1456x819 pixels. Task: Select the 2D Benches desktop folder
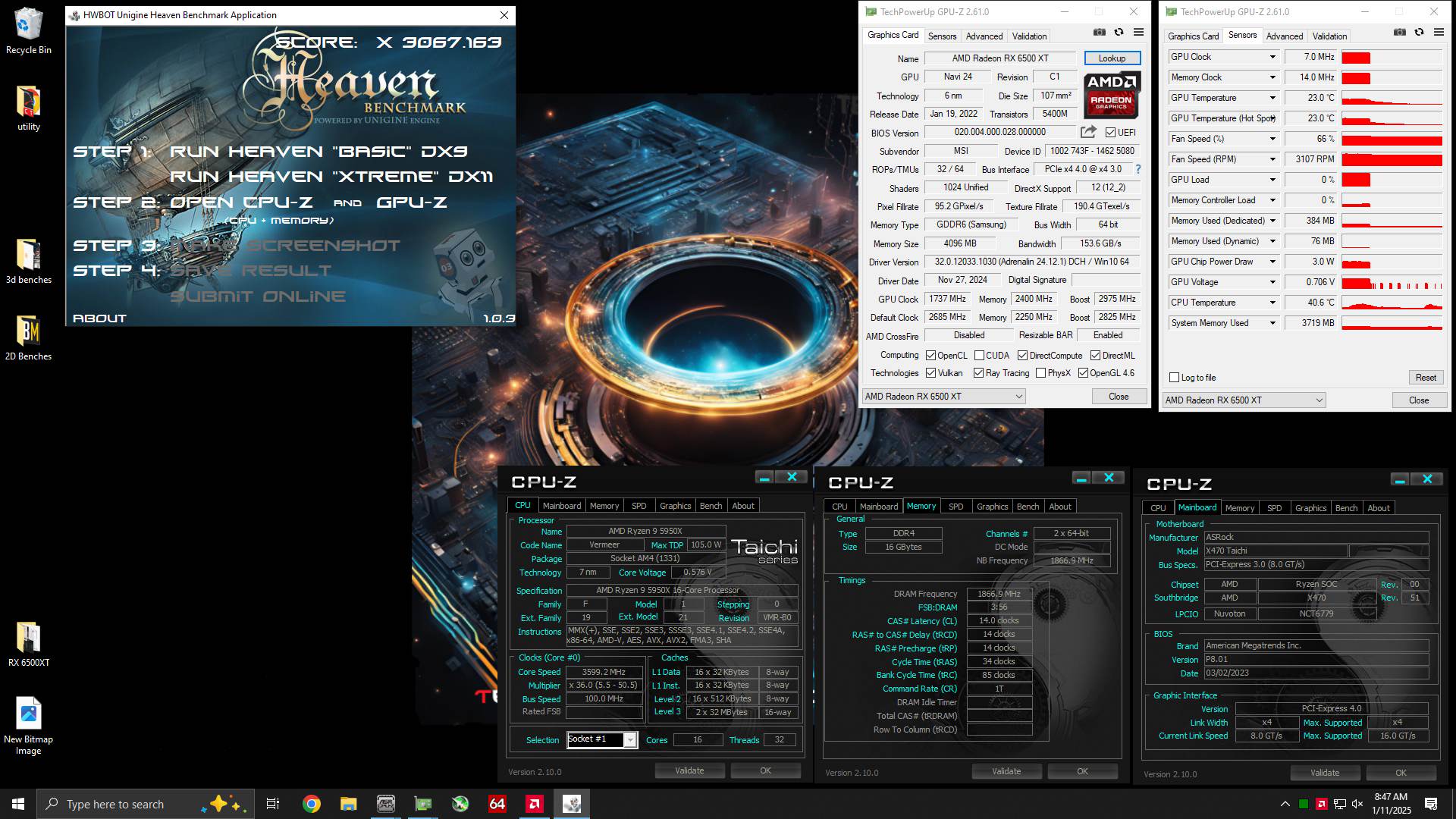28,338
